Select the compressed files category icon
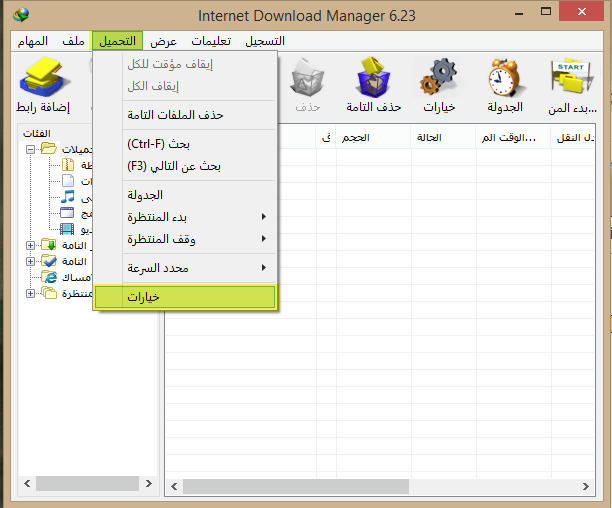 click(68, 165)
